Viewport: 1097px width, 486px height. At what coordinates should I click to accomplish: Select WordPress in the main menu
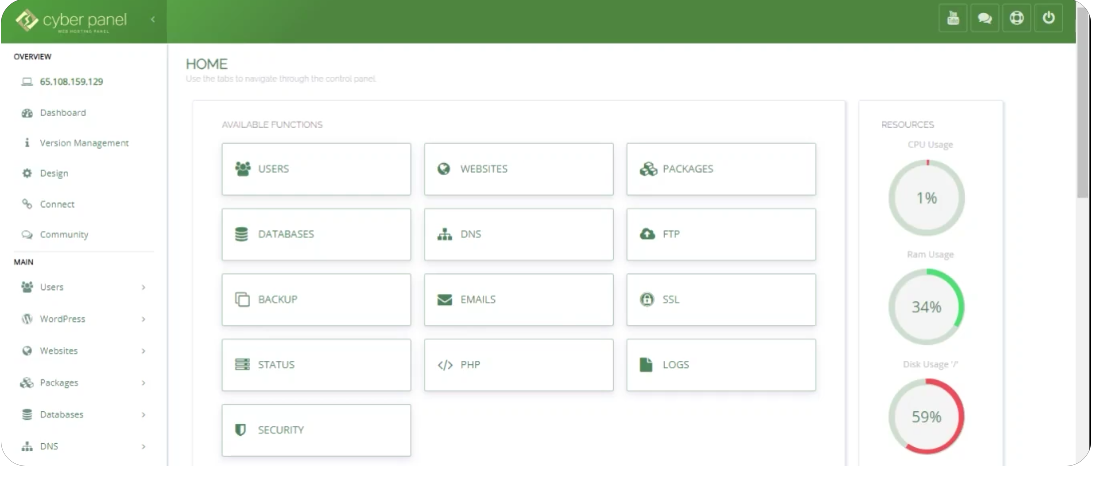62,319
